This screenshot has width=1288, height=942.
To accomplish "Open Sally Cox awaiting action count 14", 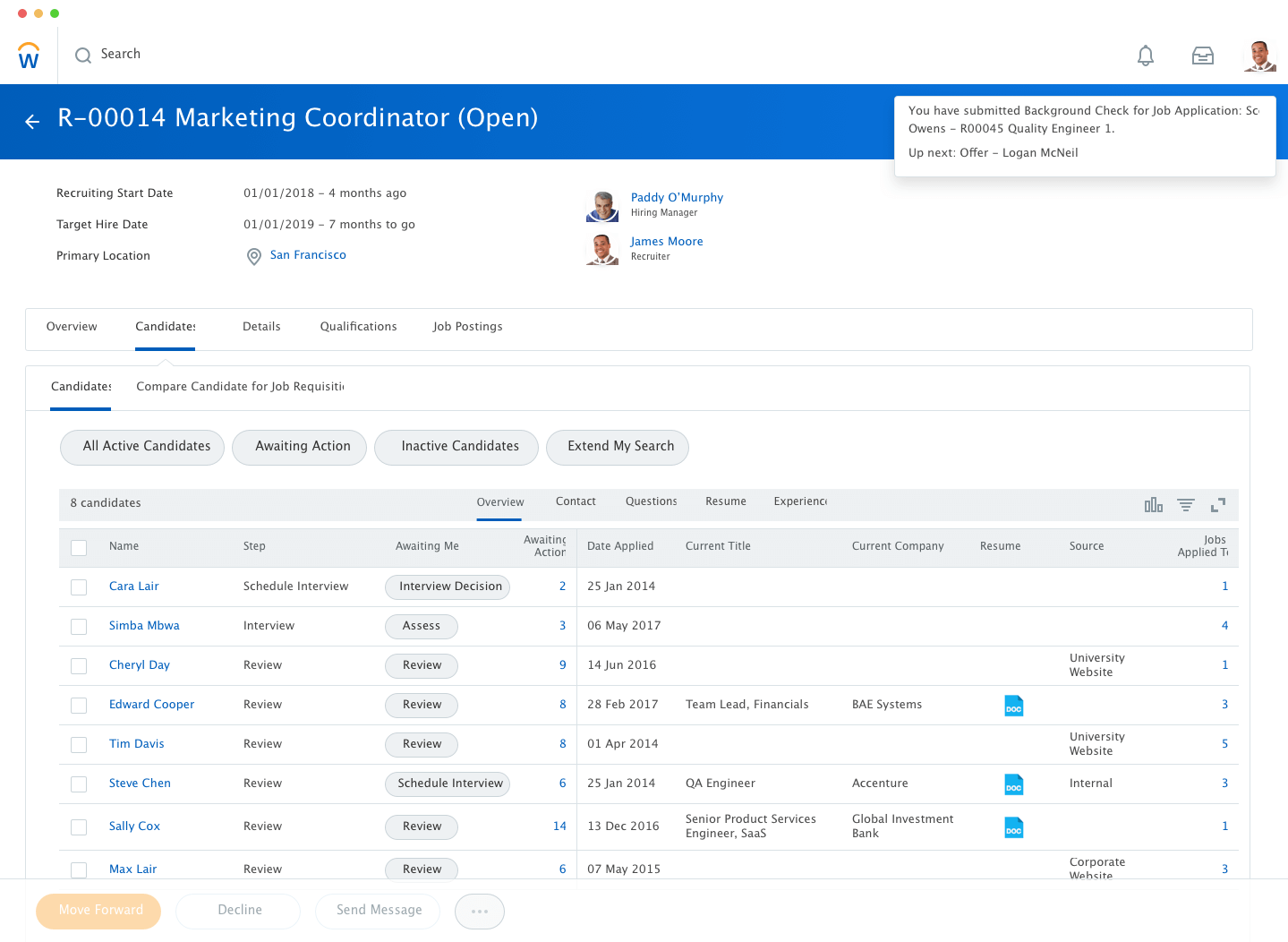I will [559, 826].
